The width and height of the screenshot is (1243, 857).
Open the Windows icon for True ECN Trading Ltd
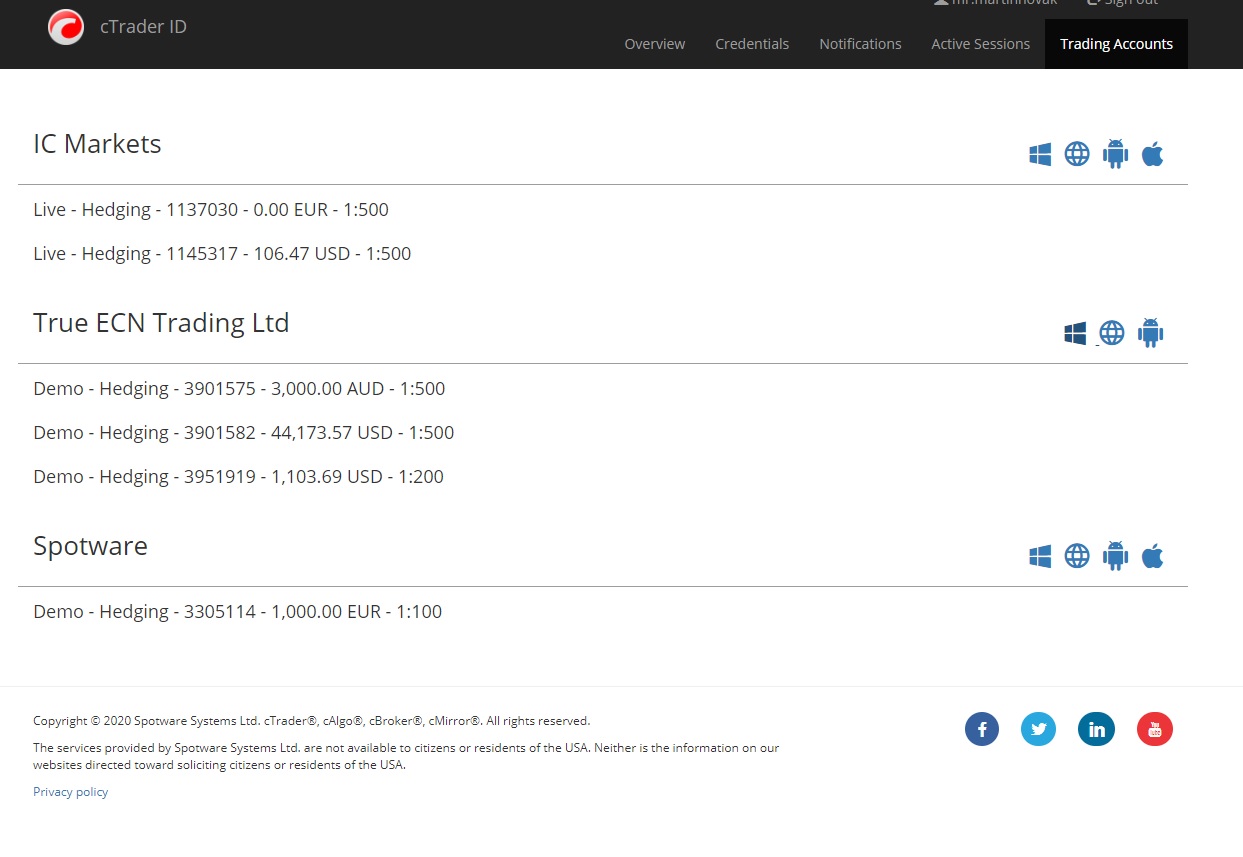click(1075, 333)
